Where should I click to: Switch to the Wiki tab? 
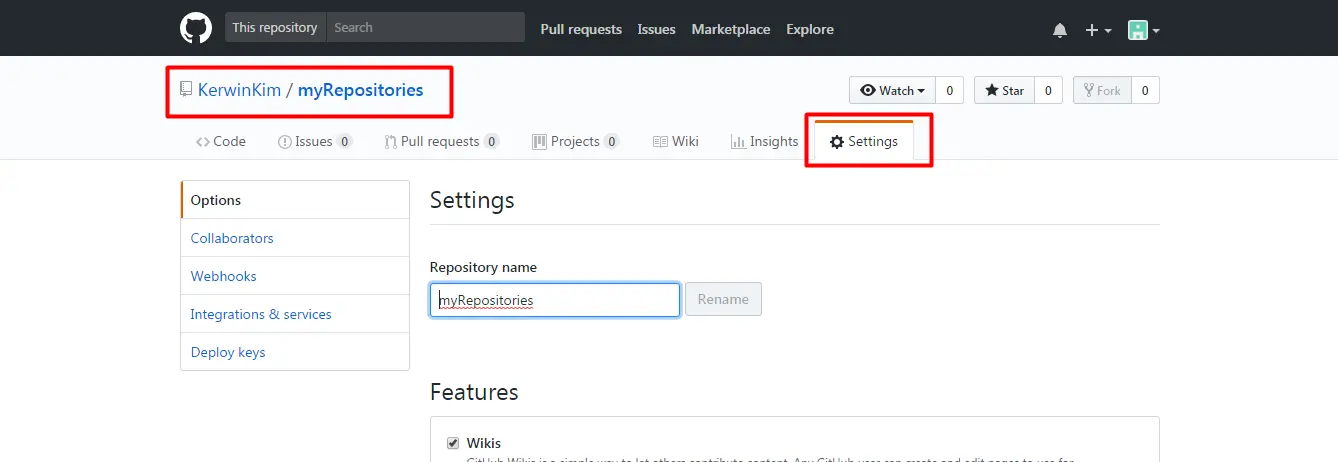coord(676,142)
